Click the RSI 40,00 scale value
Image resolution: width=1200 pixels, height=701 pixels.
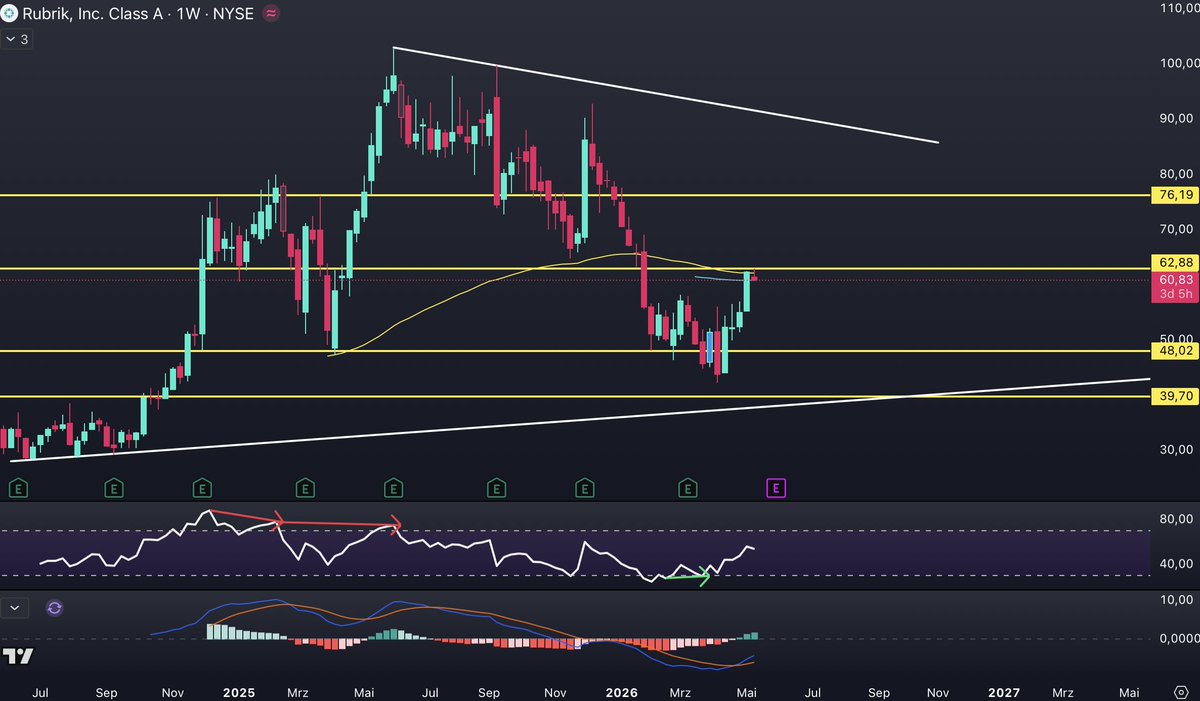[x=1178, y=563]
